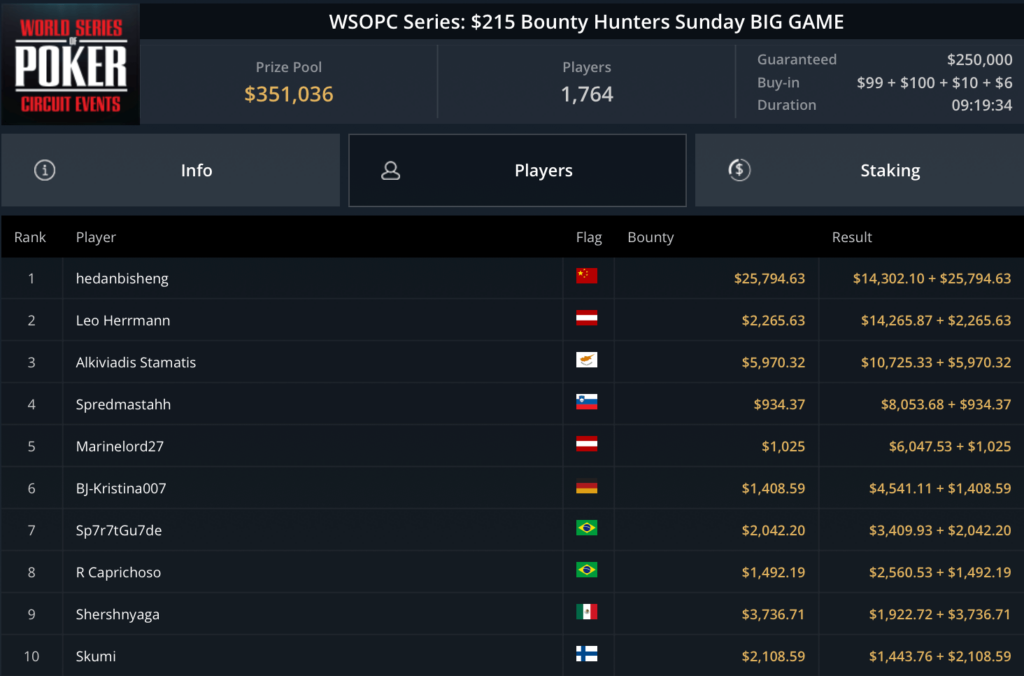Open player Leo Herrmann's entry
Viewport: 1024px width, 676px height.
click(x=123, y=321)
